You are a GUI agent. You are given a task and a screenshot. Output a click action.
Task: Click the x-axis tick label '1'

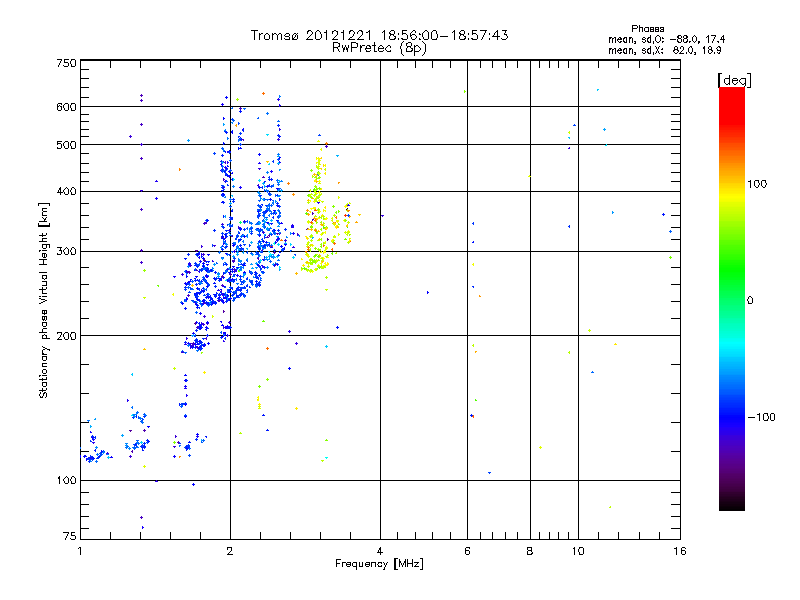(x=80, y=551)
